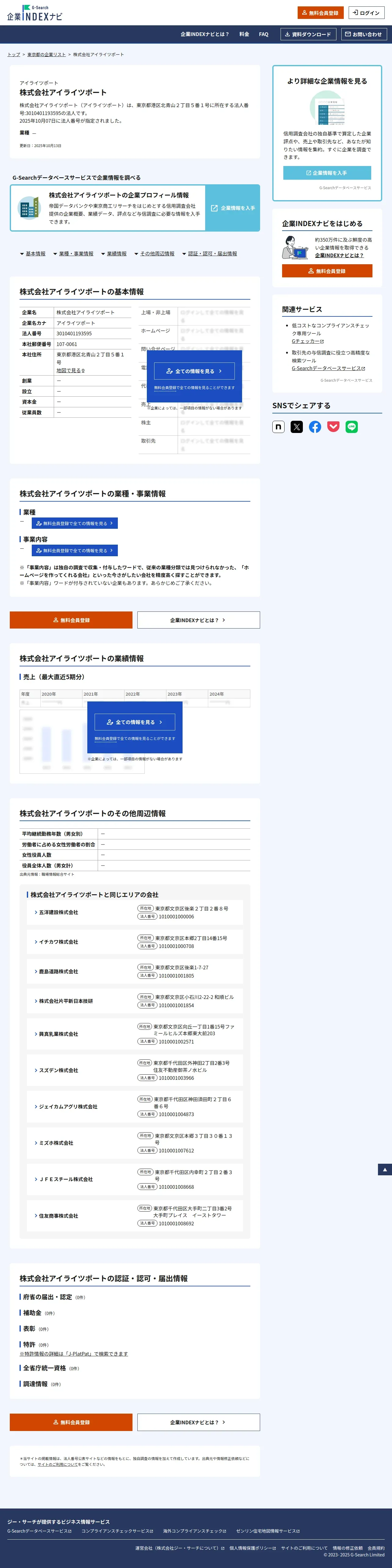The width and height of the screenshot is (392, 1568).
Task: Open footer 海外コンプライアンスチェック link
Action: (x=195, y=1531)
